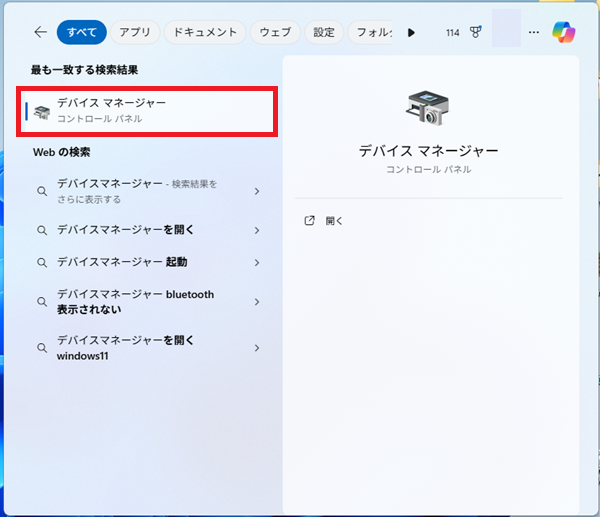
Task: Select suggestion デバイスマネージャー bluetooth 表示されない
Action: (x=147, y=302)
